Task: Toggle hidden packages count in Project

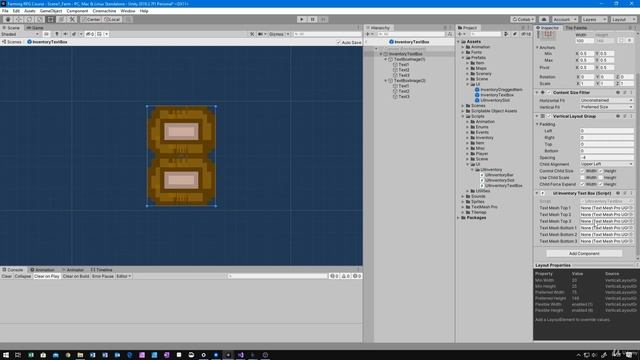Action: [526, 34]
